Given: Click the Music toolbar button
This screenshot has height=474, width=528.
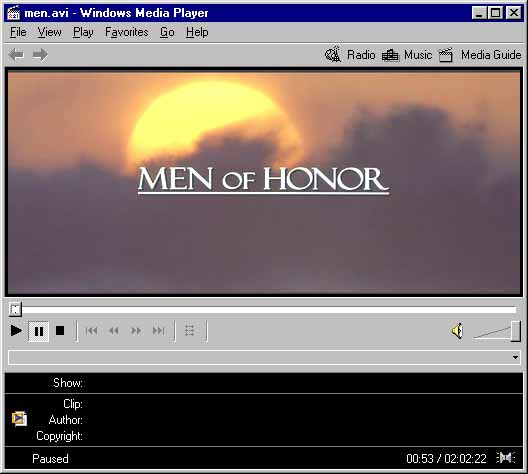Looking at the screenshot, I should coord(407,55).
